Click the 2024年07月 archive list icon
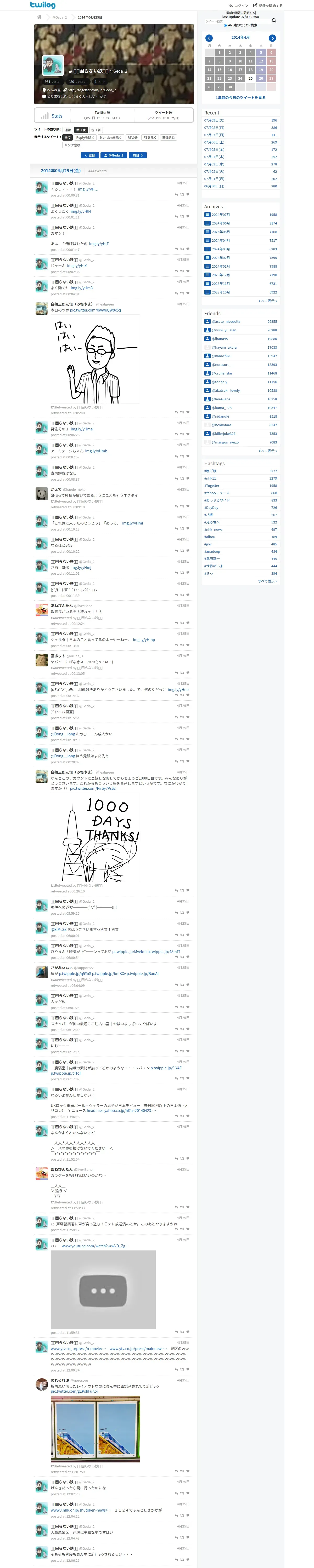Viewport: 314px width, 1568px height. (x=207, y=214)
